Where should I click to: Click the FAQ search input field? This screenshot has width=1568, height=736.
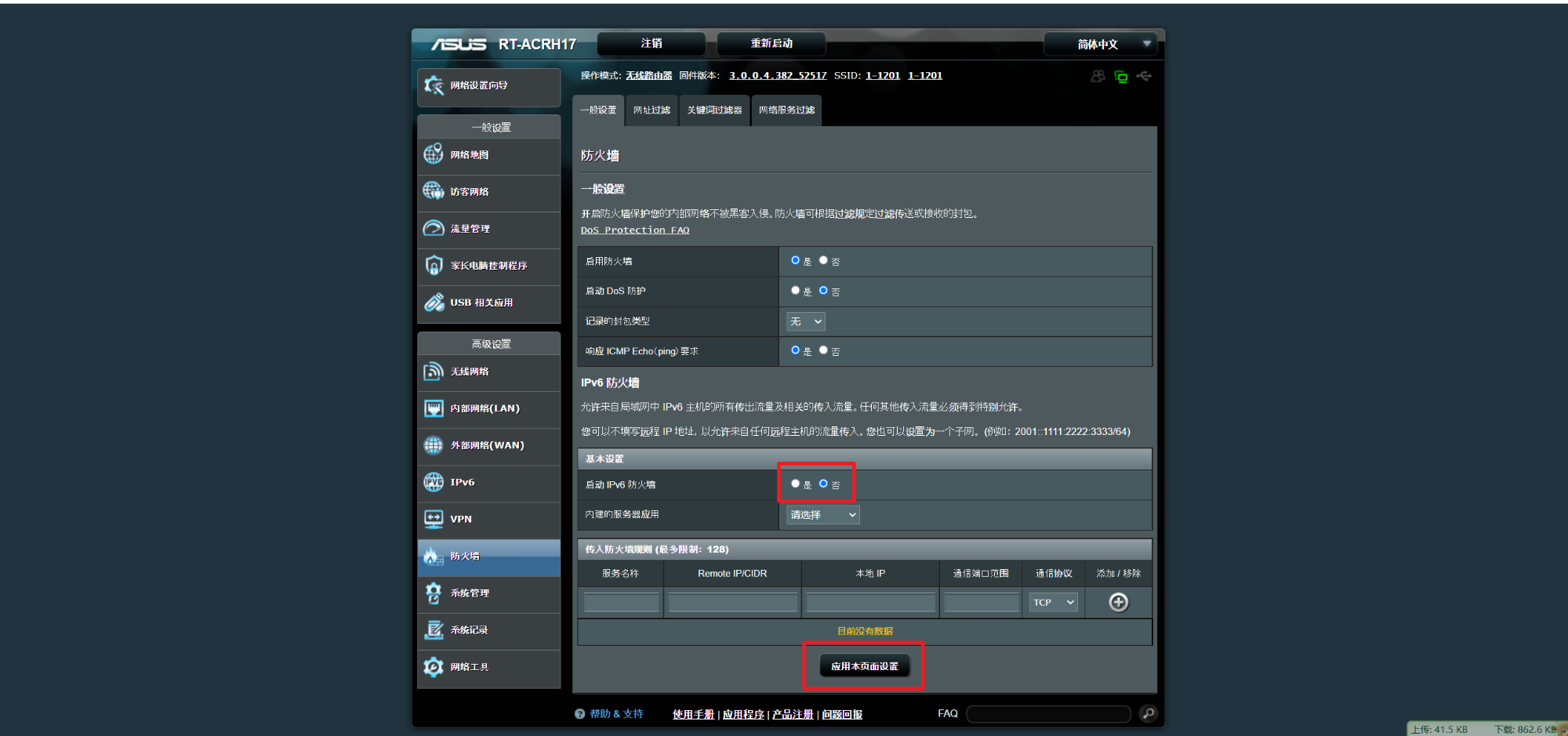(1048, 713)
